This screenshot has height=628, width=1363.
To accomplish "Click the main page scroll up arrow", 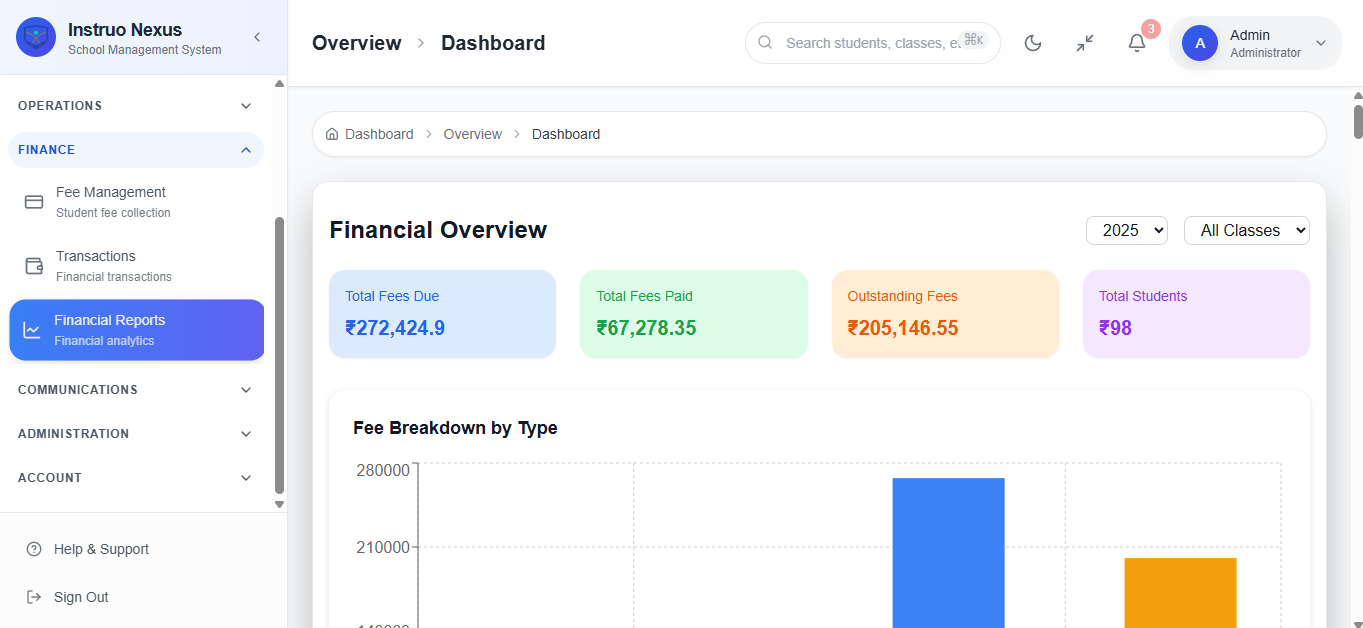I will 1358,96.
